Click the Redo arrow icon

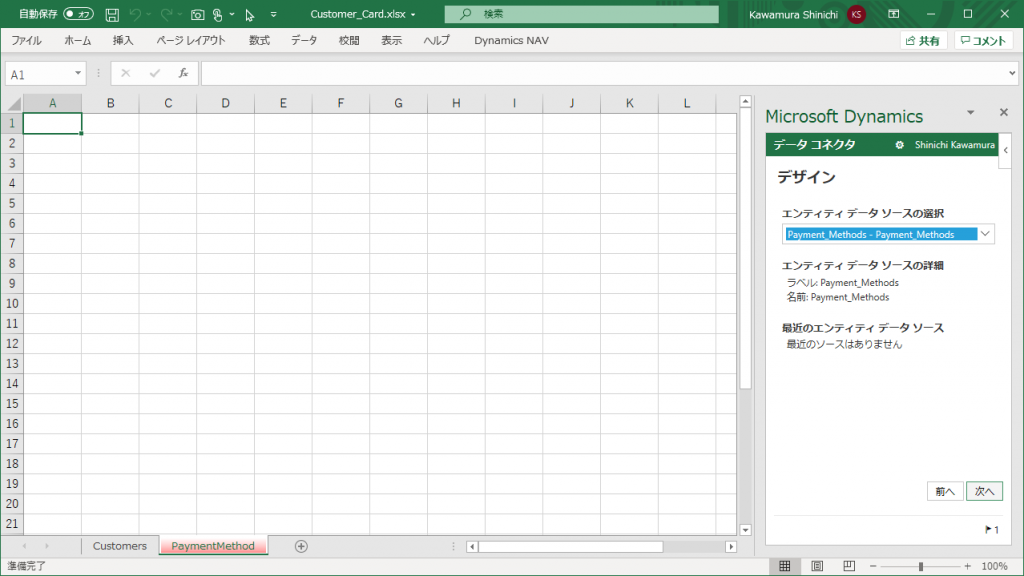(166, 14)
